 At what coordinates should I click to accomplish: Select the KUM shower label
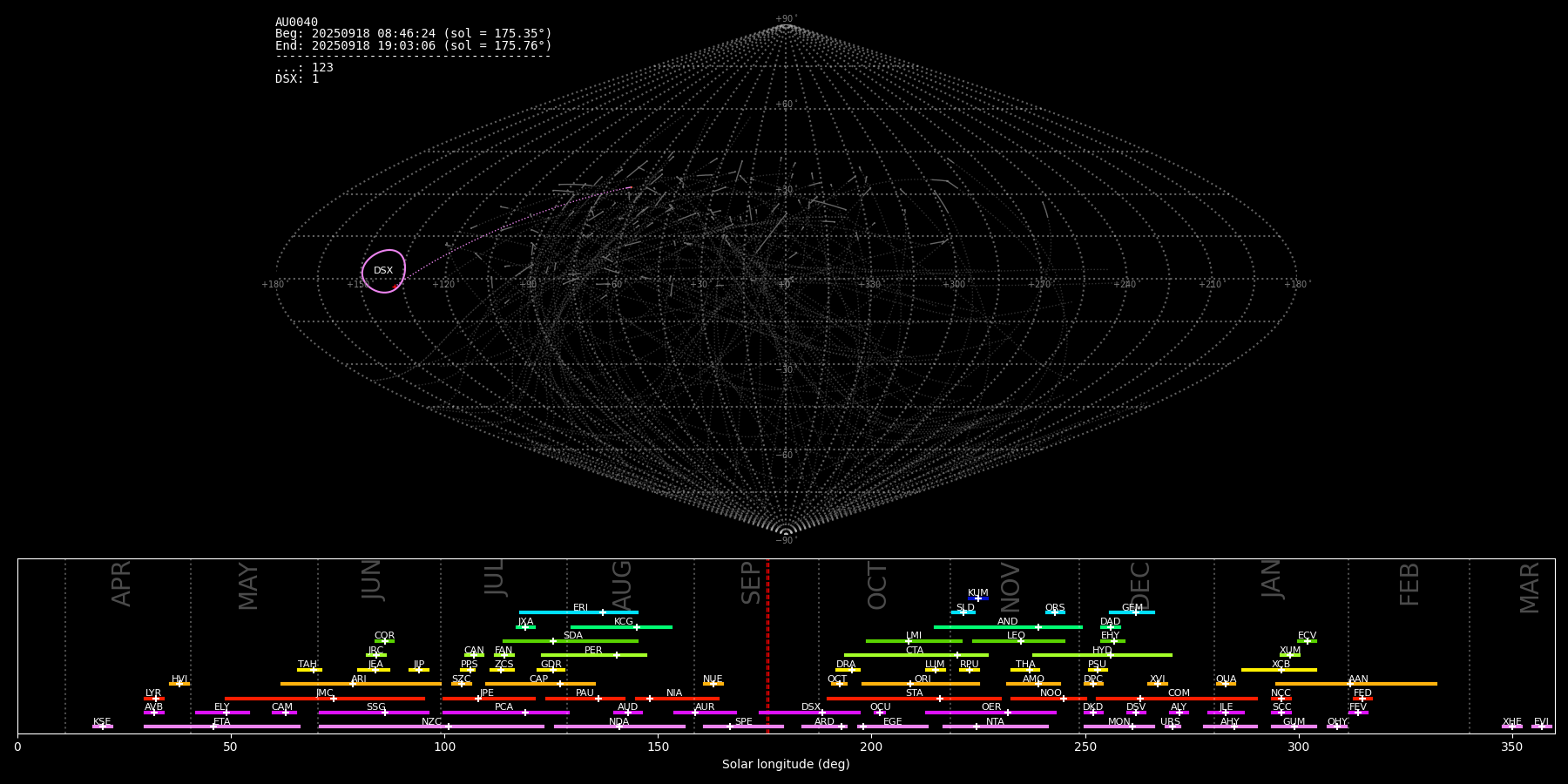(x=978, y=593)
